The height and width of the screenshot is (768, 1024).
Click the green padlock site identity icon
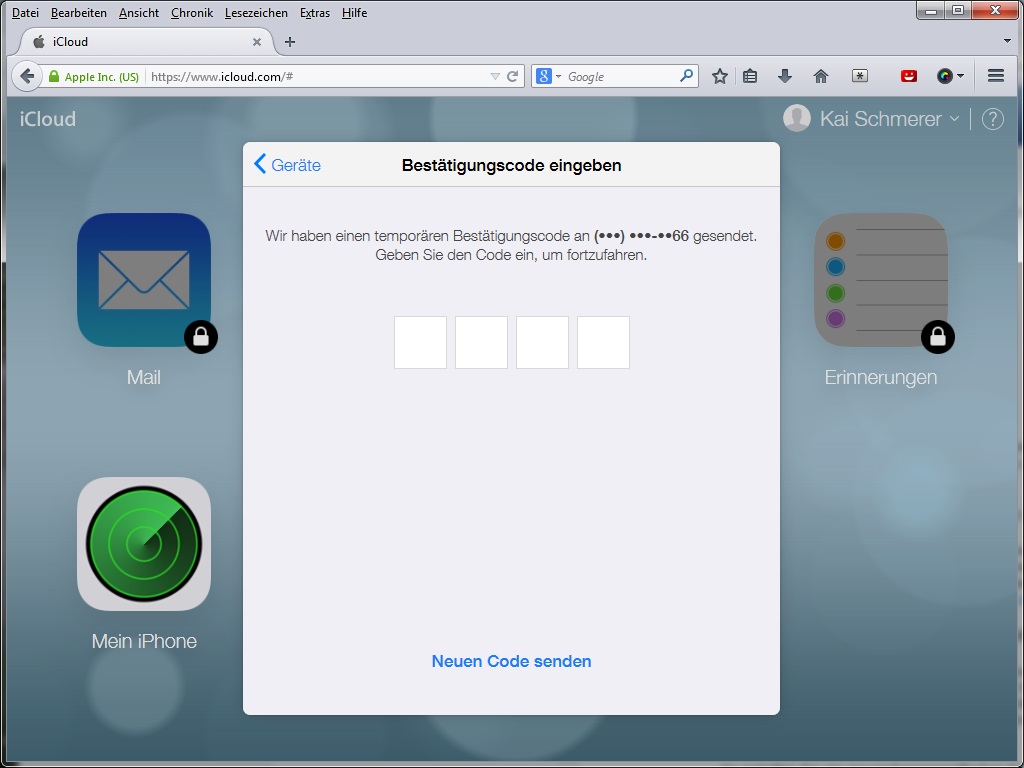pos(54,76)
